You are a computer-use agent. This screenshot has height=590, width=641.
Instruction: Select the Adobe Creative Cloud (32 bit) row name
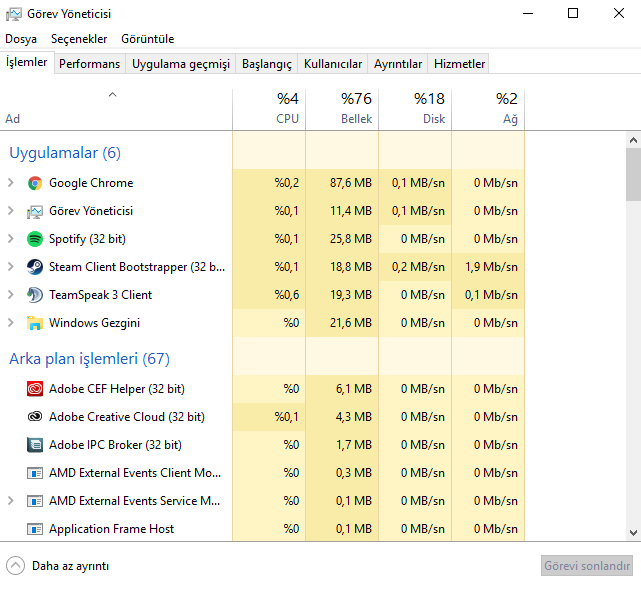(127, 417)
